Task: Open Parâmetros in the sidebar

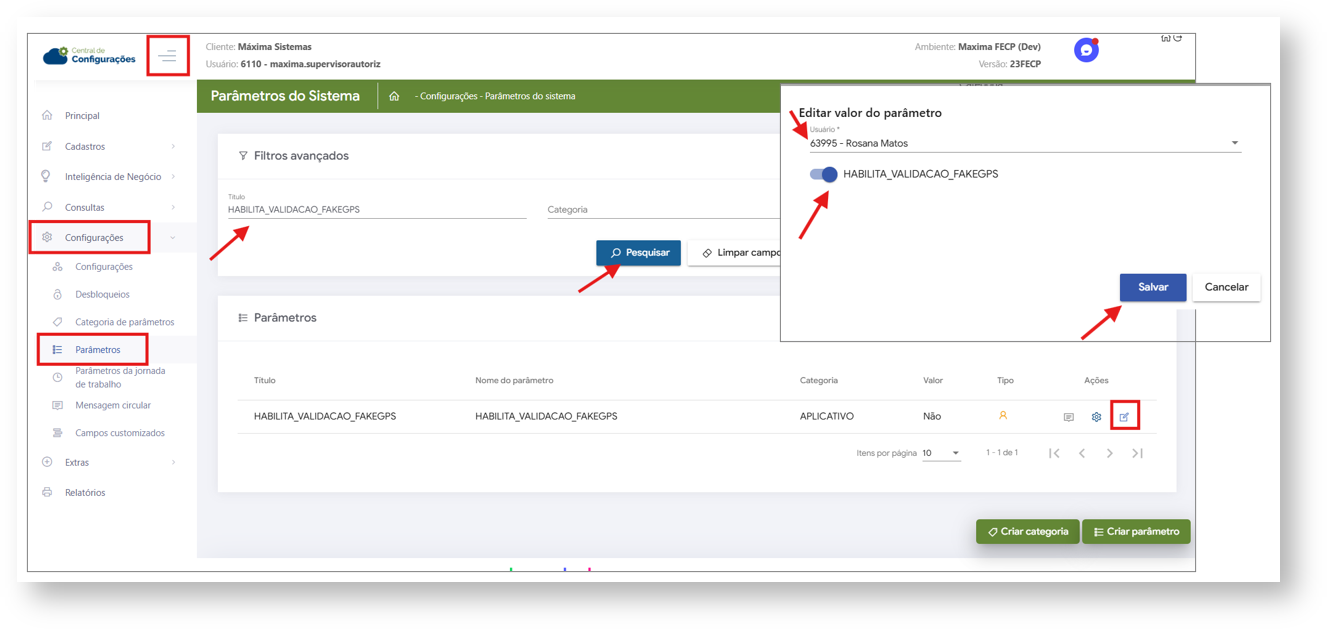Action: click(x=97, y=350)
